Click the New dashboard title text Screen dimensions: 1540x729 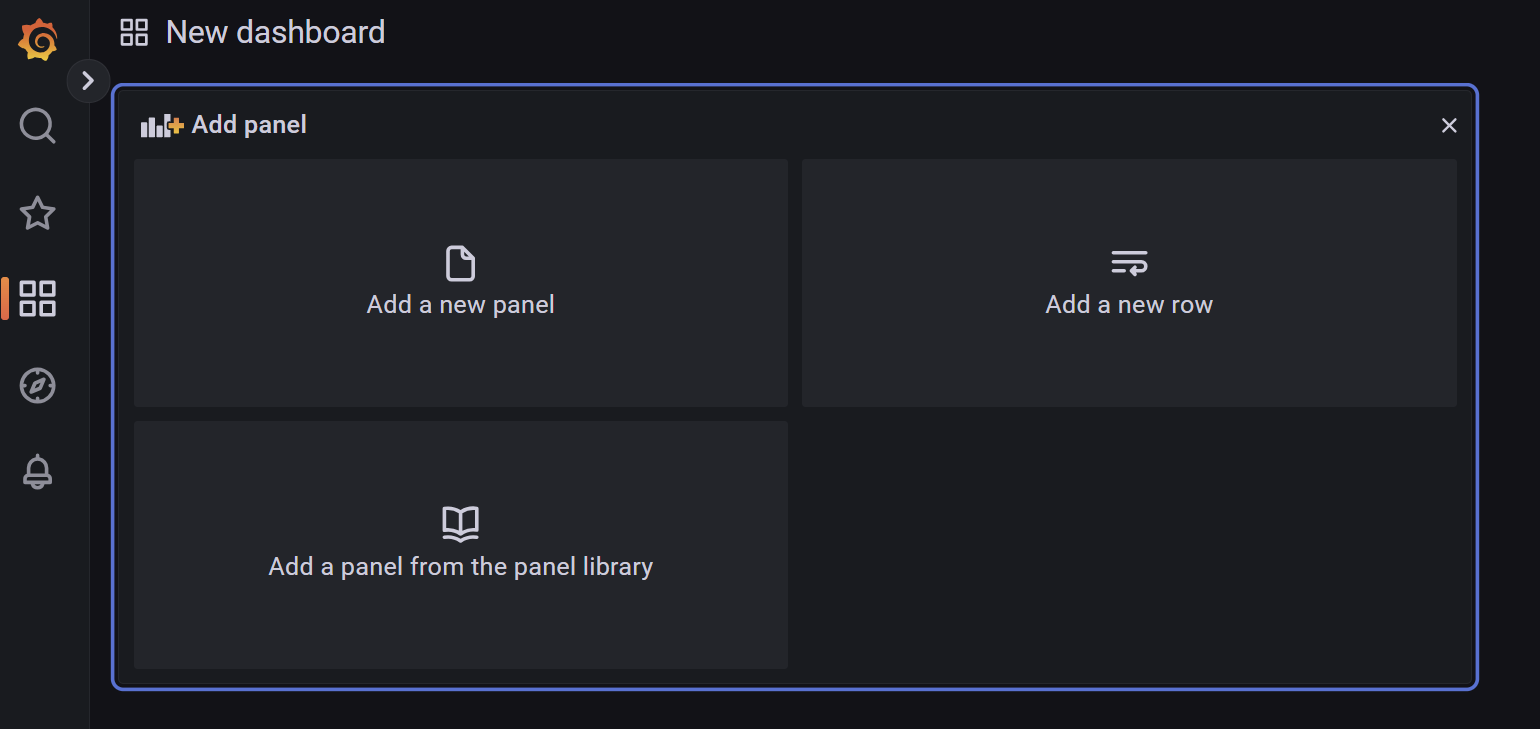[x=275, y=32]
